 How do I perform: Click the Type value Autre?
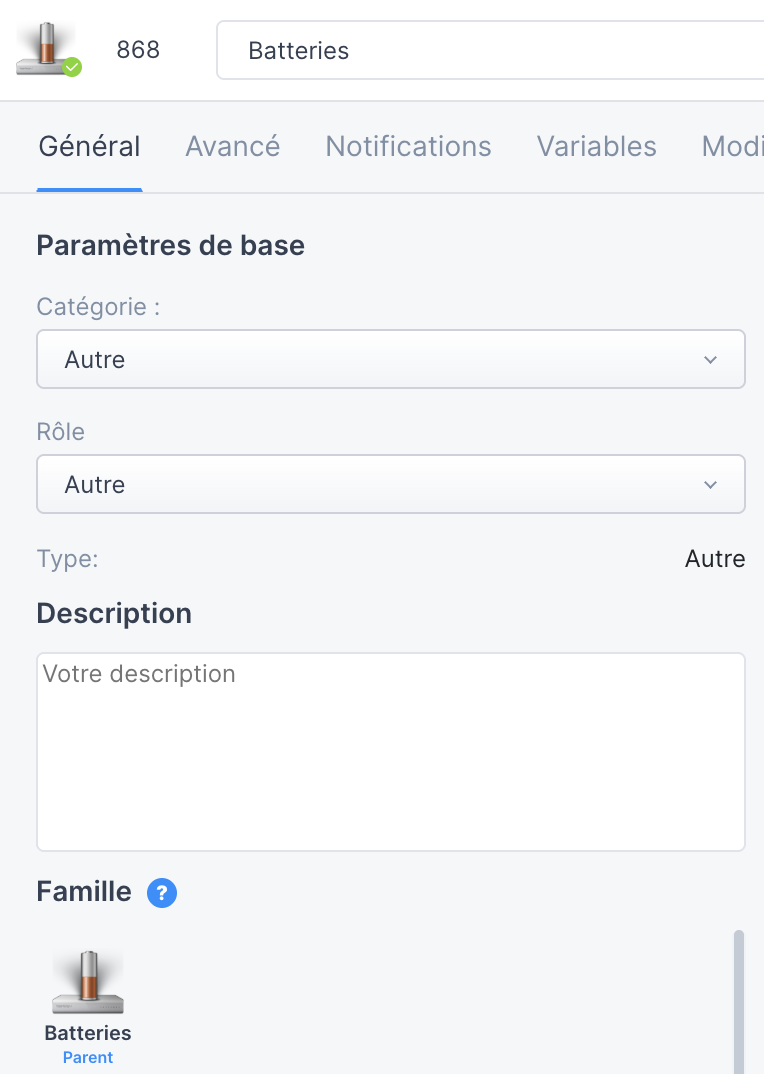tap(715, 559)
